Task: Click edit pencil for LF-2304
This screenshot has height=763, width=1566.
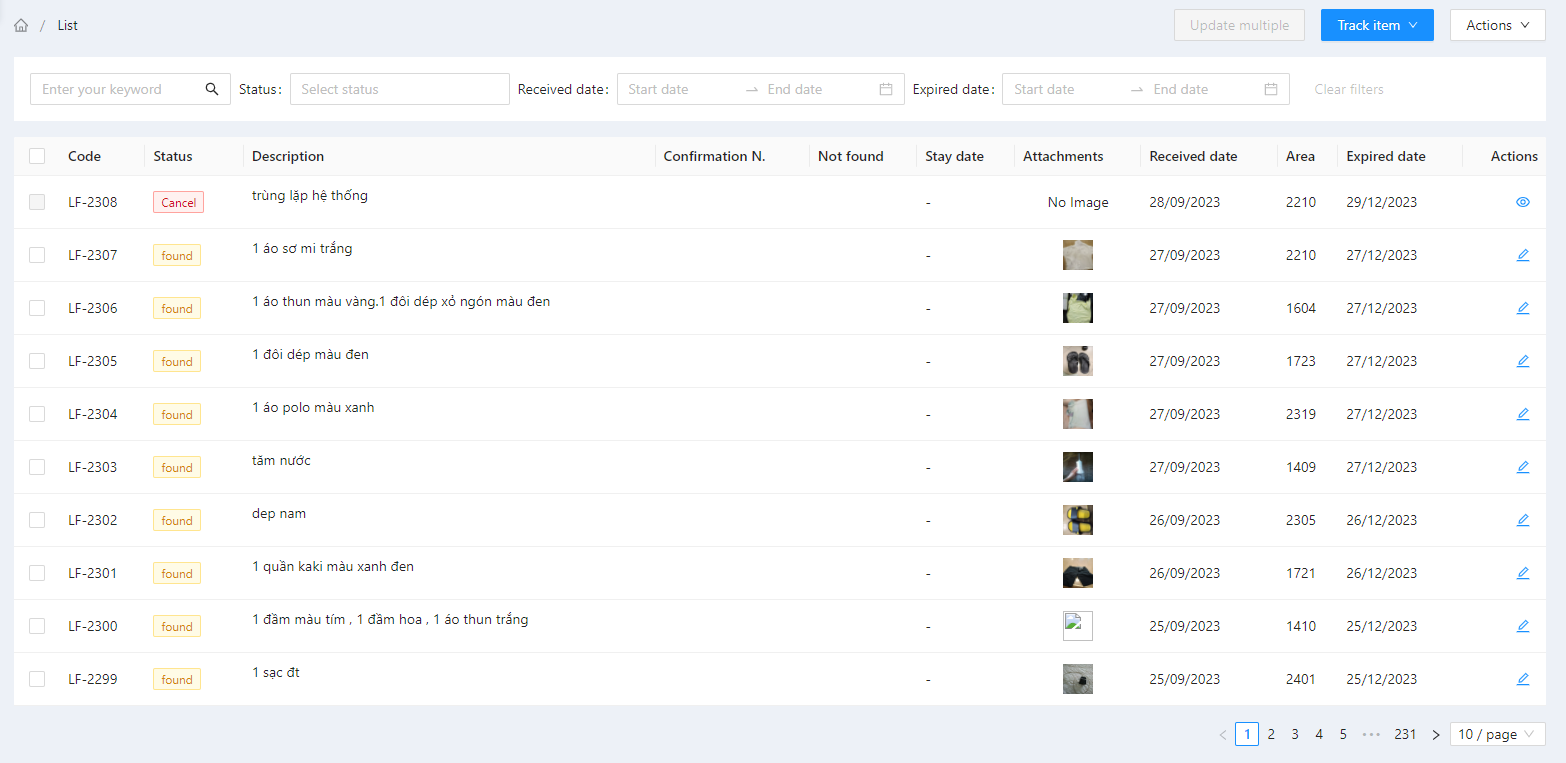Action: coord(1522,414)
